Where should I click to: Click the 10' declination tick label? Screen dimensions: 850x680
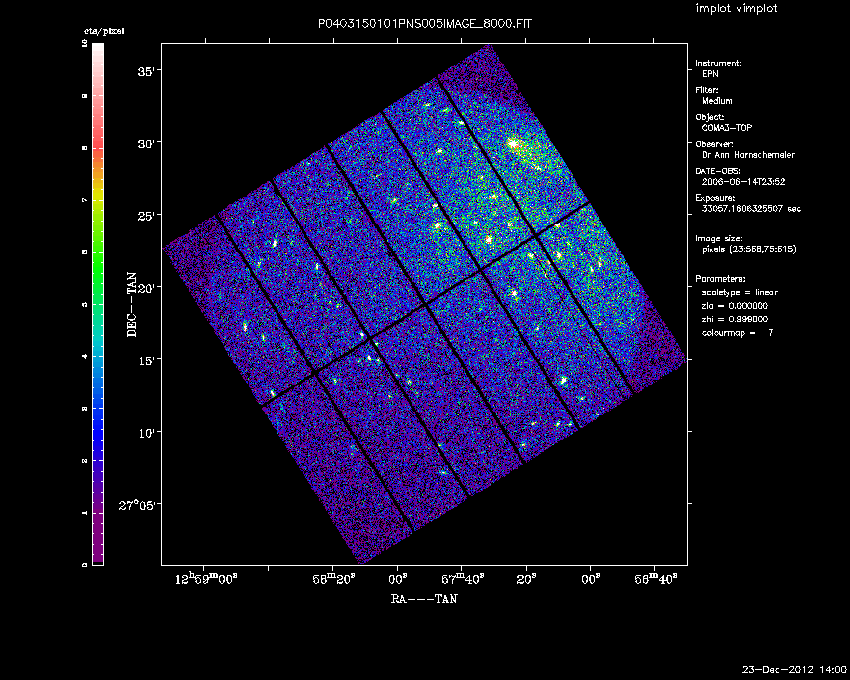coord(146,433)
